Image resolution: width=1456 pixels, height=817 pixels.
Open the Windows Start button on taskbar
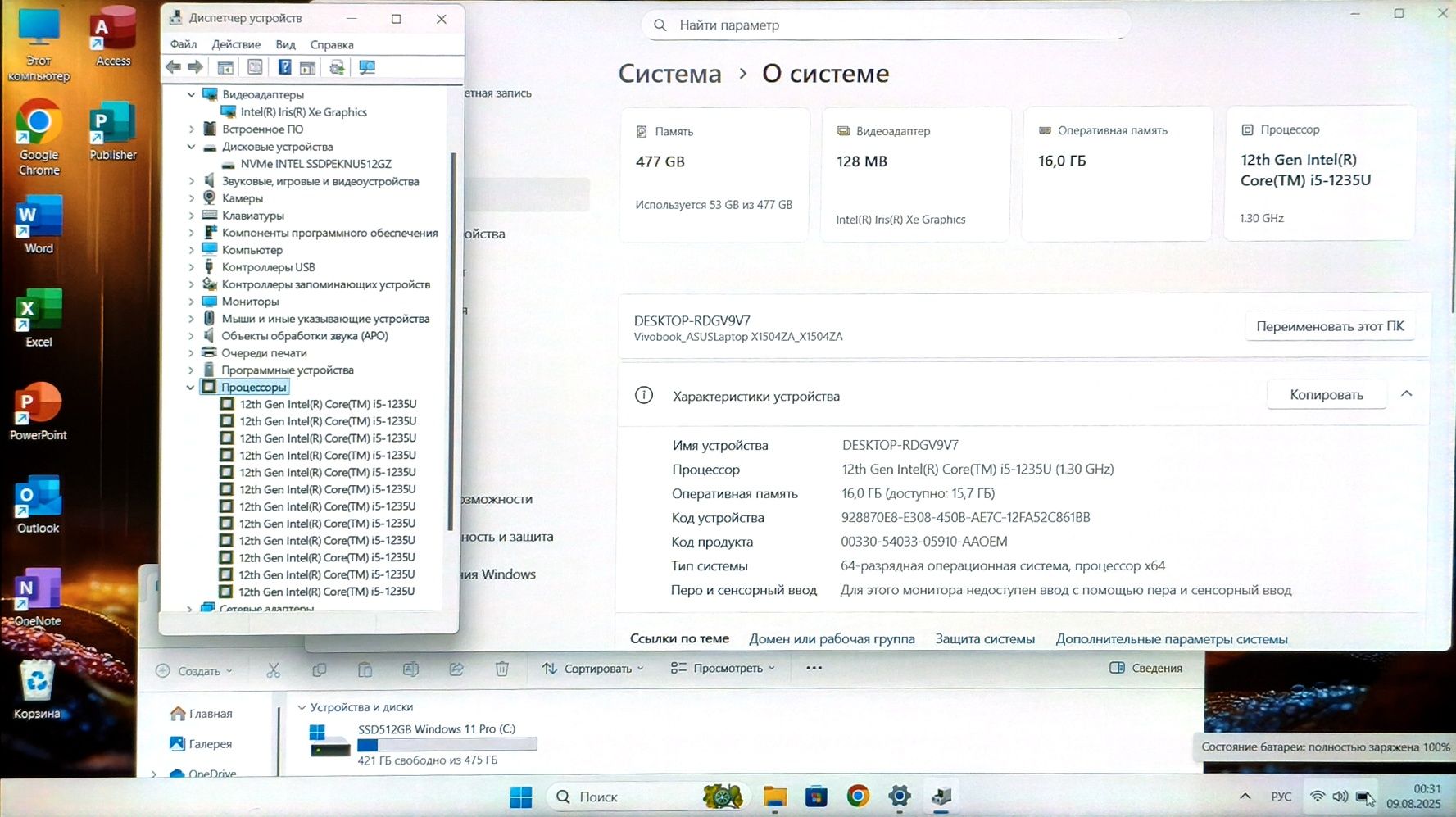(x=521, y=797)
